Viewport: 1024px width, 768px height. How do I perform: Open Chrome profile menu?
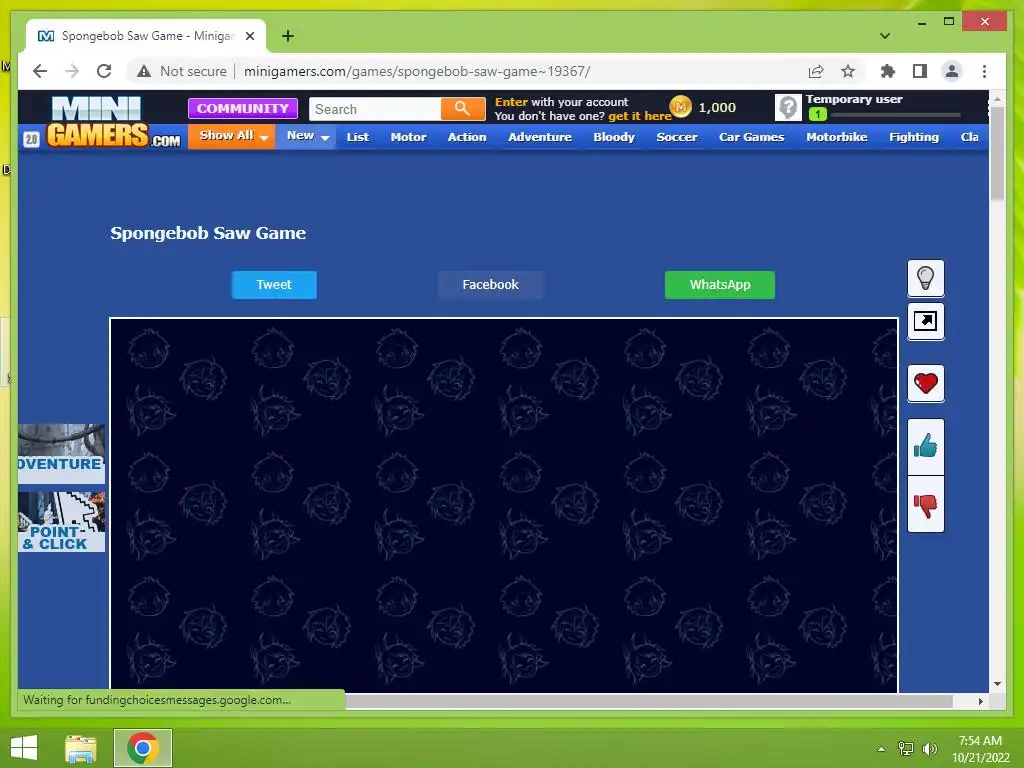(952, 71)
